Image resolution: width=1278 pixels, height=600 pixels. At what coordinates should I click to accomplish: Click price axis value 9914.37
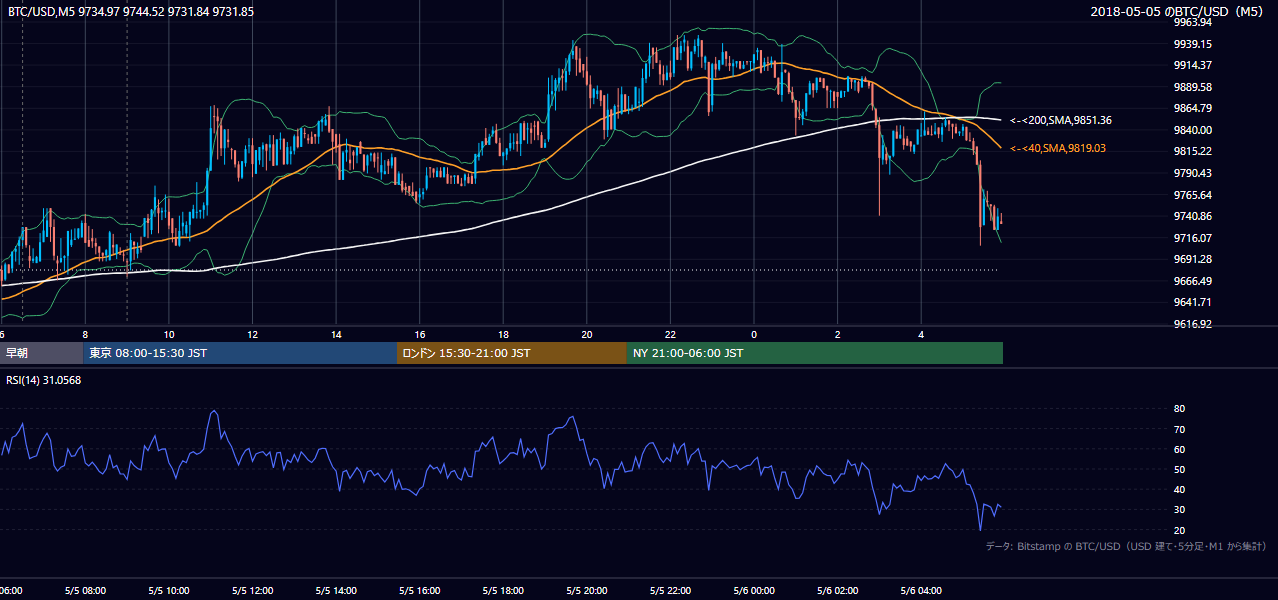point(1192,65)
